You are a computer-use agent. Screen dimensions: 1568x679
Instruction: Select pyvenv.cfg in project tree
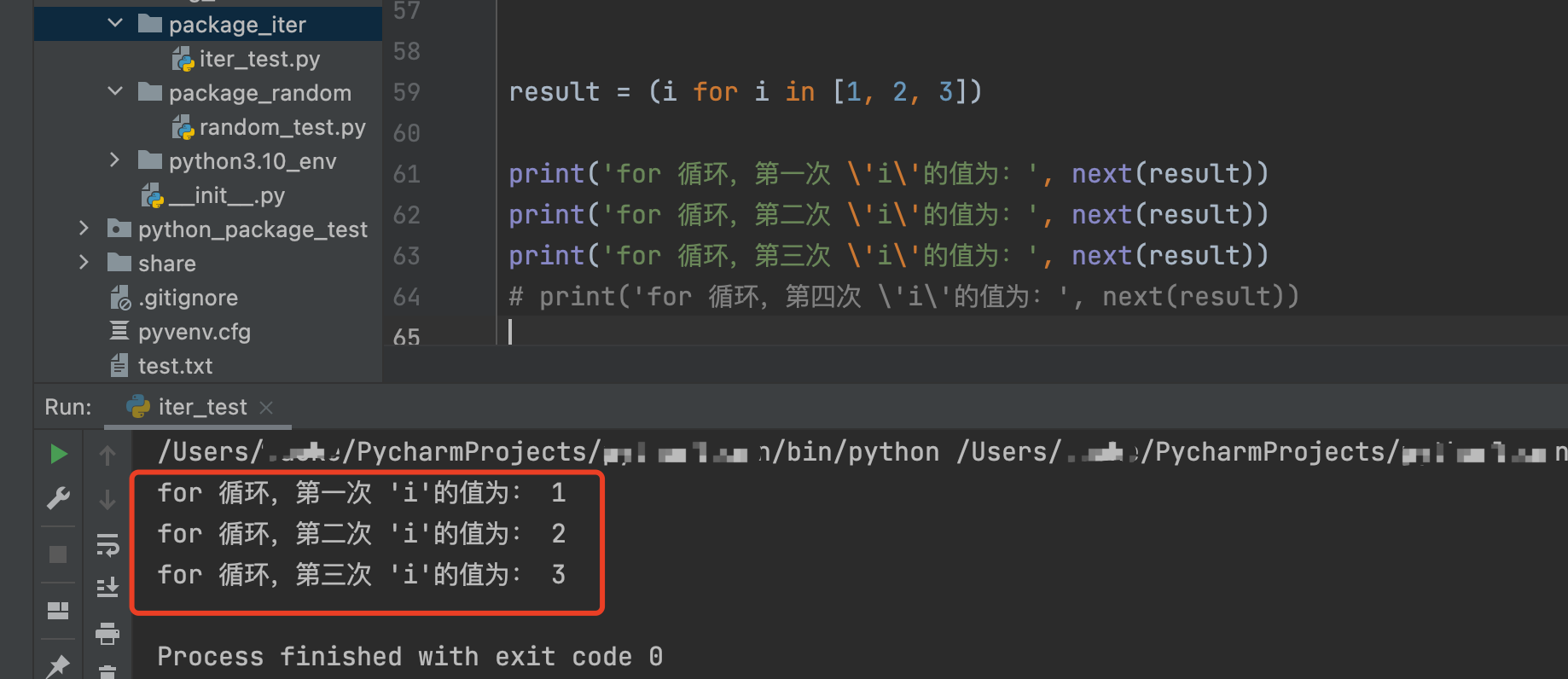195,332
